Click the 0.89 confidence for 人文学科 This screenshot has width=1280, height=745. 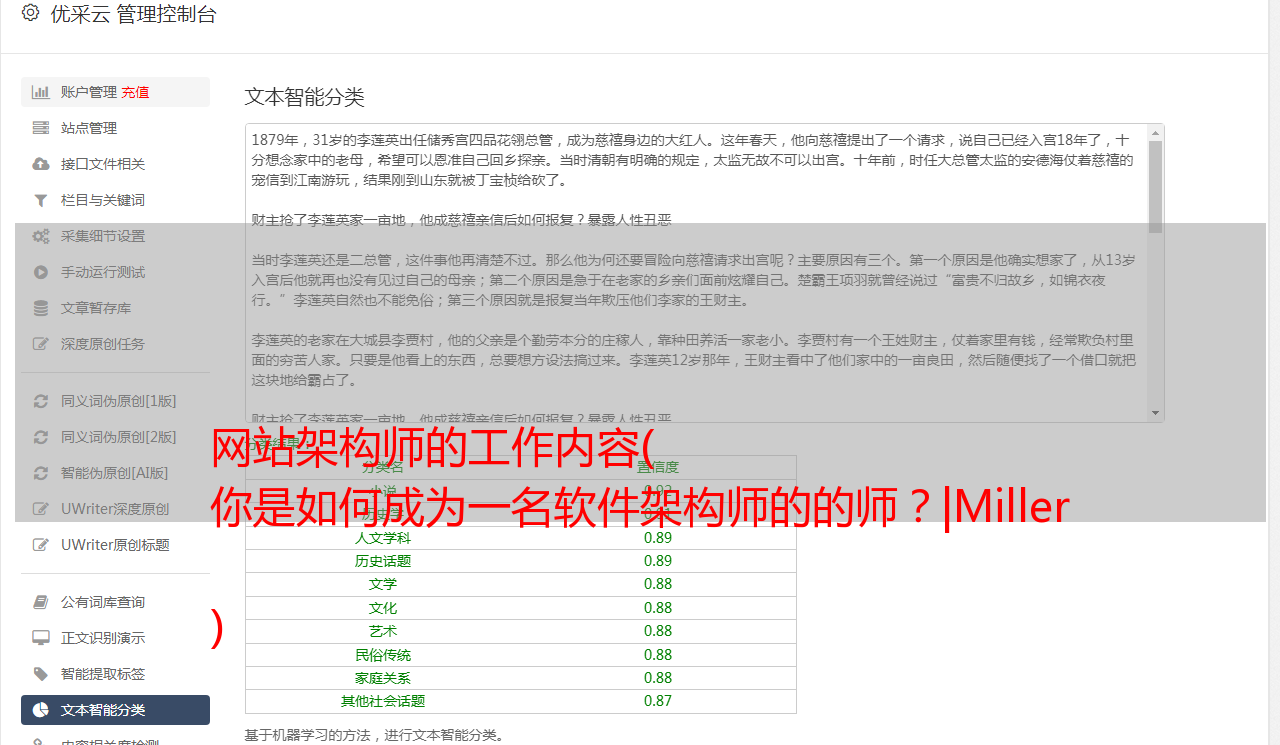(658, 537)
